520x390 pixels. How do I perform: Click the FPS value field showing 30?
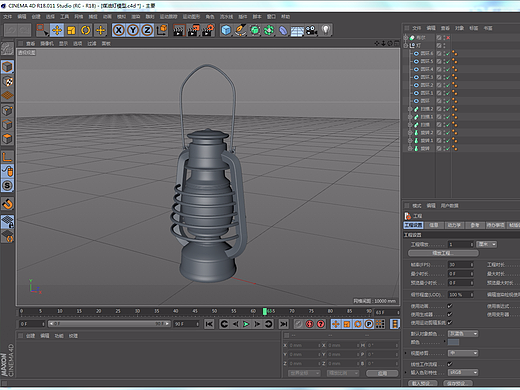coord(460,265)
